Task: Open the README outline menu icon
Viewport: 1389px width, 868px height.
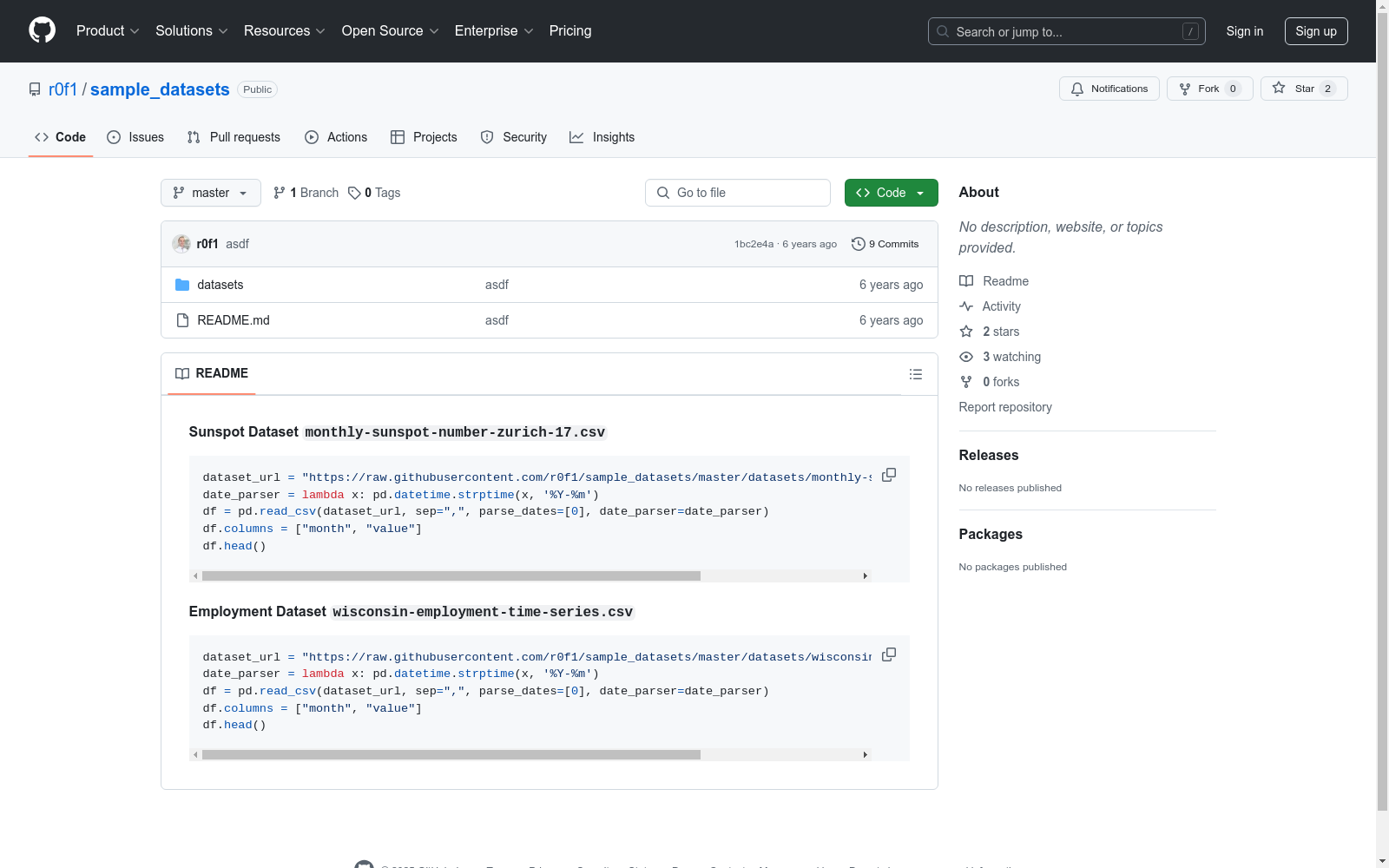Action: tap(915, 374)
